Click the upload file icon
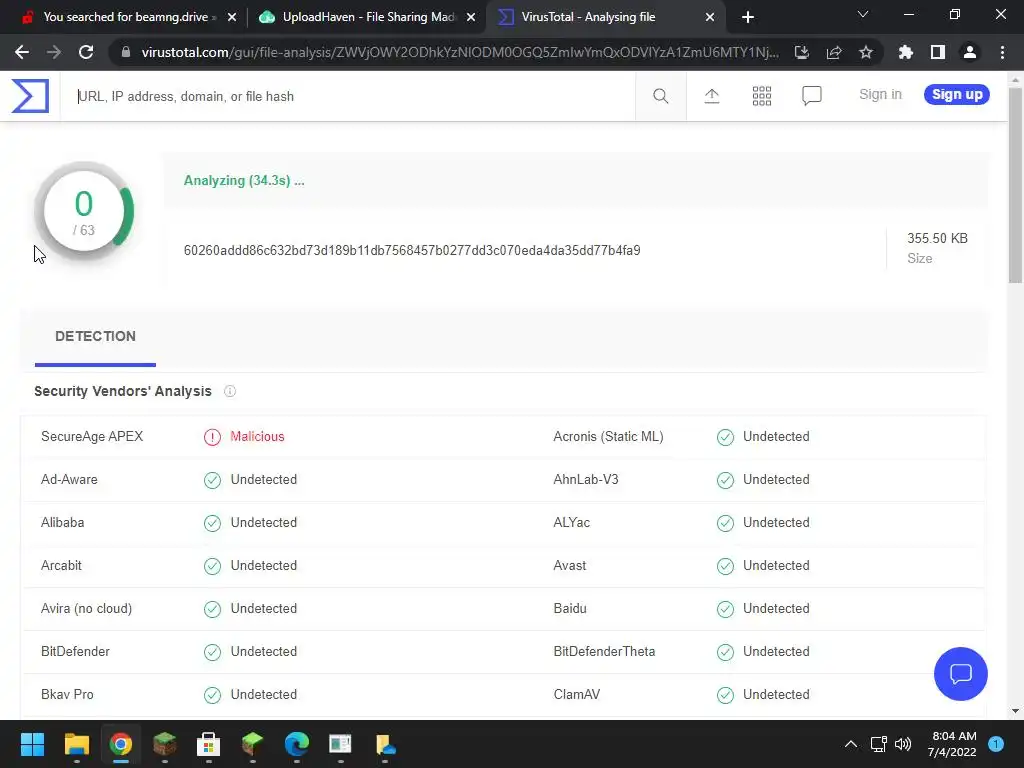 pyautogui.click(x=712, y=96)
